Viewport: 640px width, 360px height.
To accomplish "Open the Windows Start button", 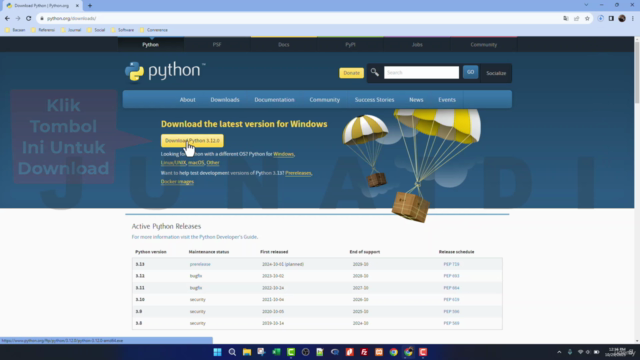I will pos(217,352).
